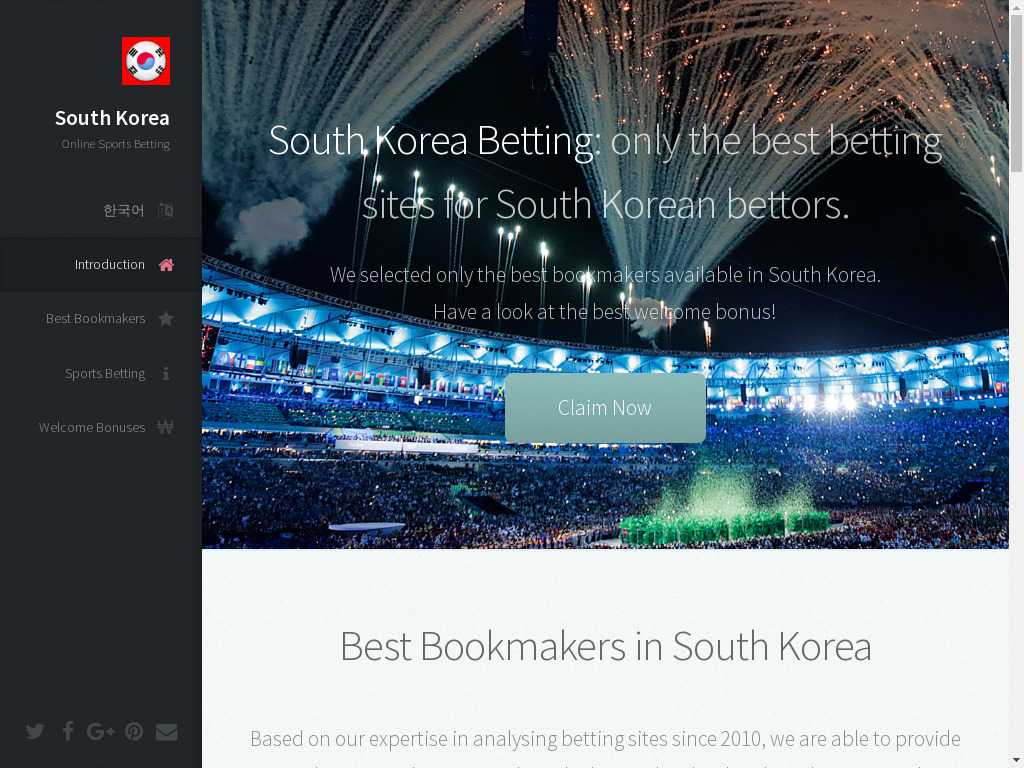Click the South Korea flag logo
Viewport: 1024px width, 768px height.
point(146,61)
